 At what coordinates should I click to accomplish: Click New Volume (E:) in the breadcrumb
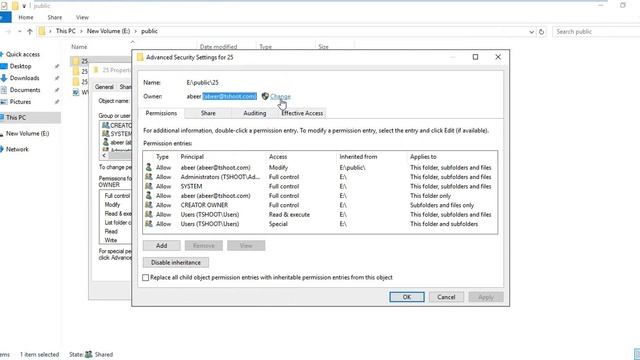point(108,31)
